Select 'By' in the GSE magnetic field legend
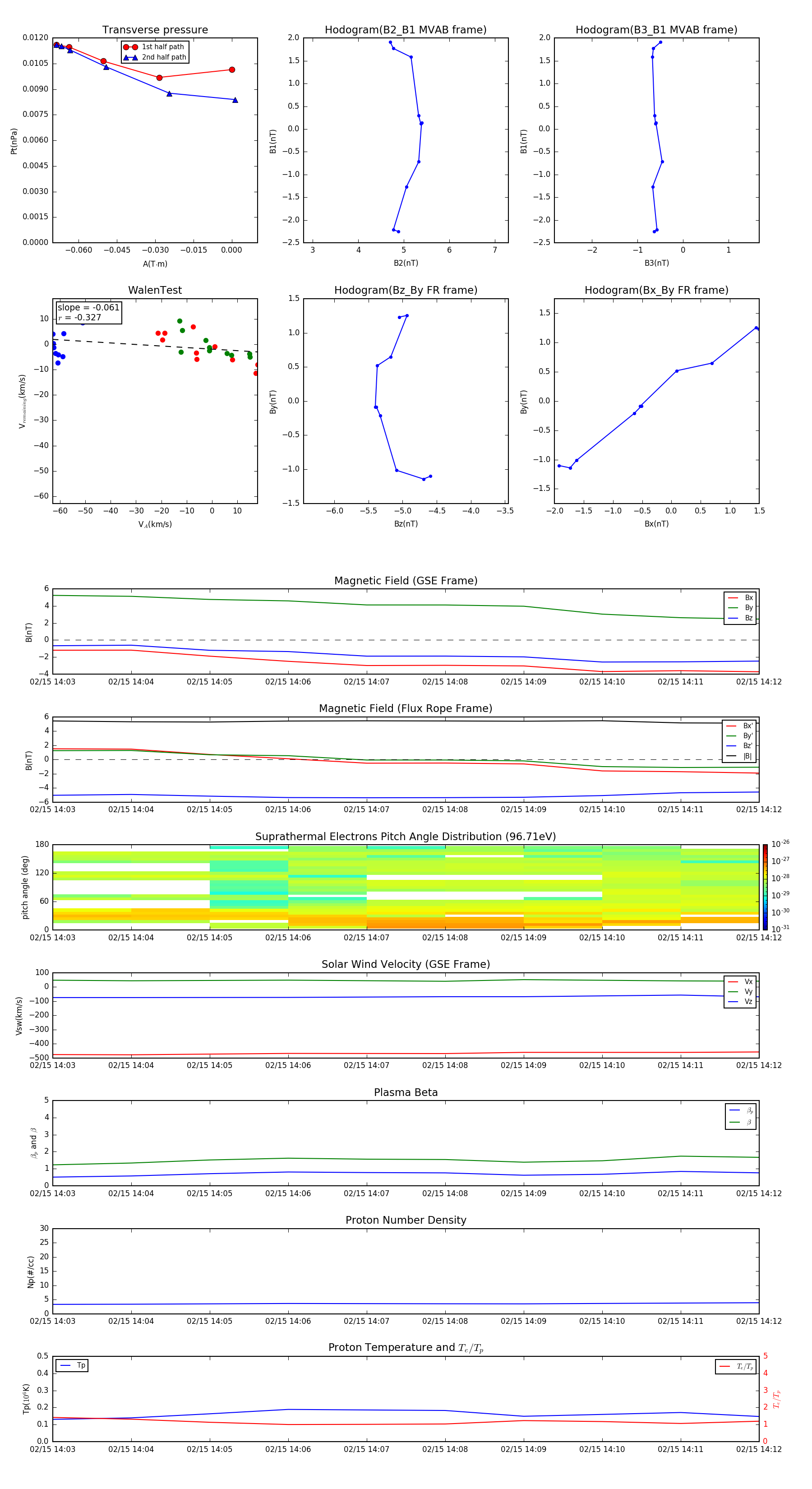 point(740,607)
